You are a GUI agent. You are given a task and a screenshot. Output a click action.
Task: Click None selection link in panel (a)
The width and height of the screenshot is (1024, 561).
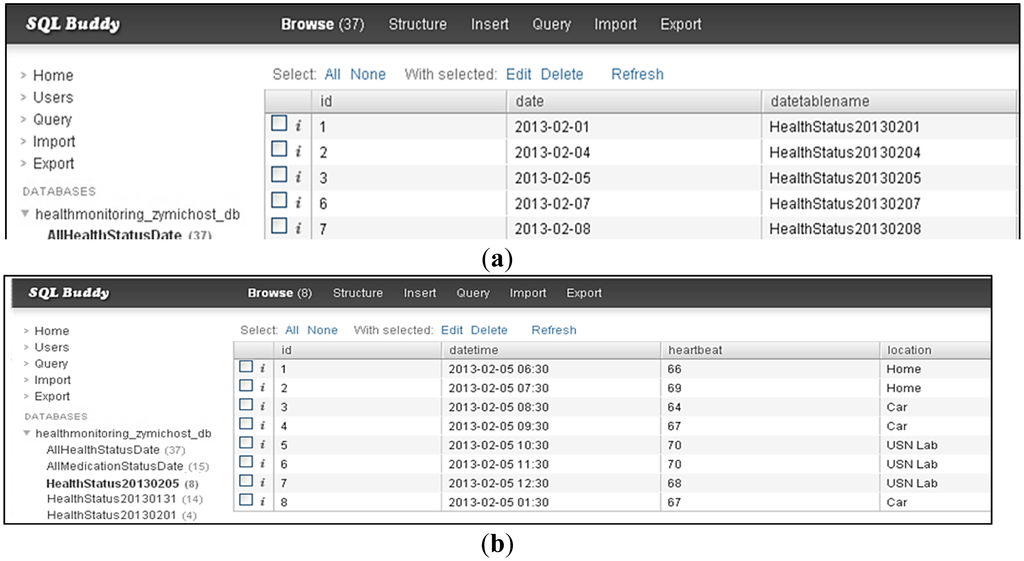click(368, 74)
